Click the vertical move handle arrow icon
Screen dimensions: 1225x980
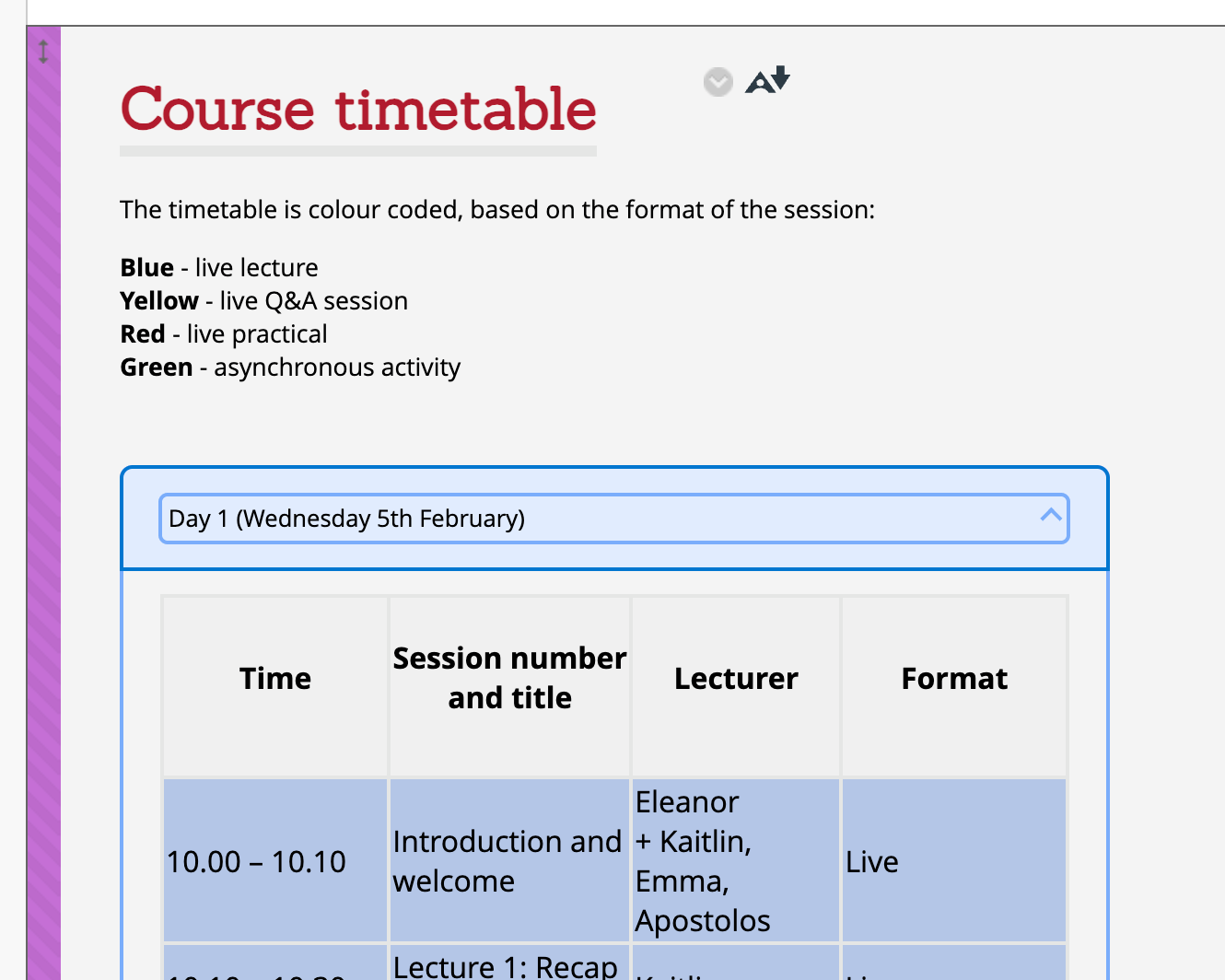(43, 51)
